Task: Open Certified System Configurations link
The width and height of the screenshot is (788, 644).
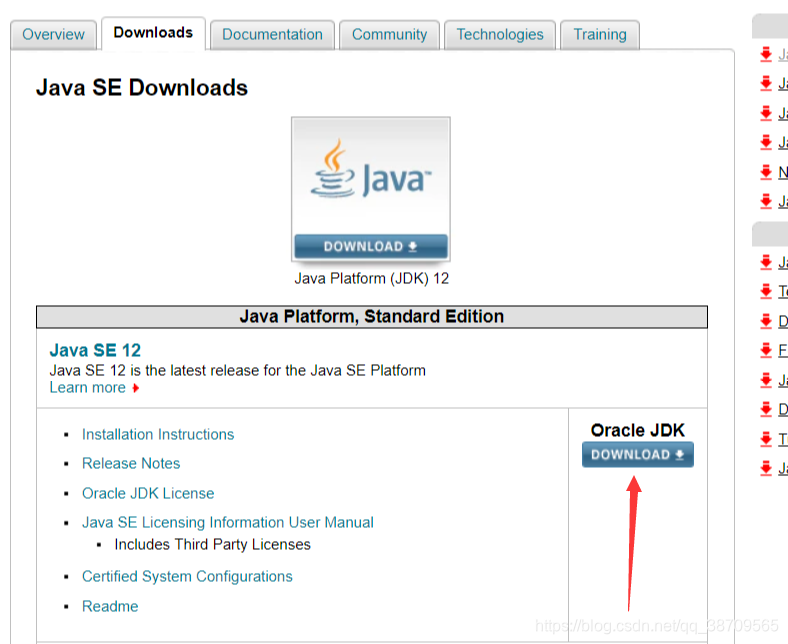Action: pyautogui.click(x=187, y=576)
